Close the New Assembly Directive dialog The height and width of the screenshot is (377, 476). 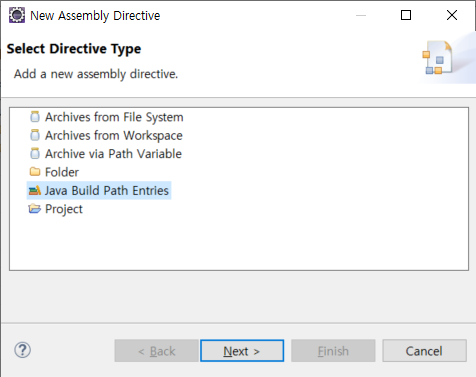[x=452, y=15]
